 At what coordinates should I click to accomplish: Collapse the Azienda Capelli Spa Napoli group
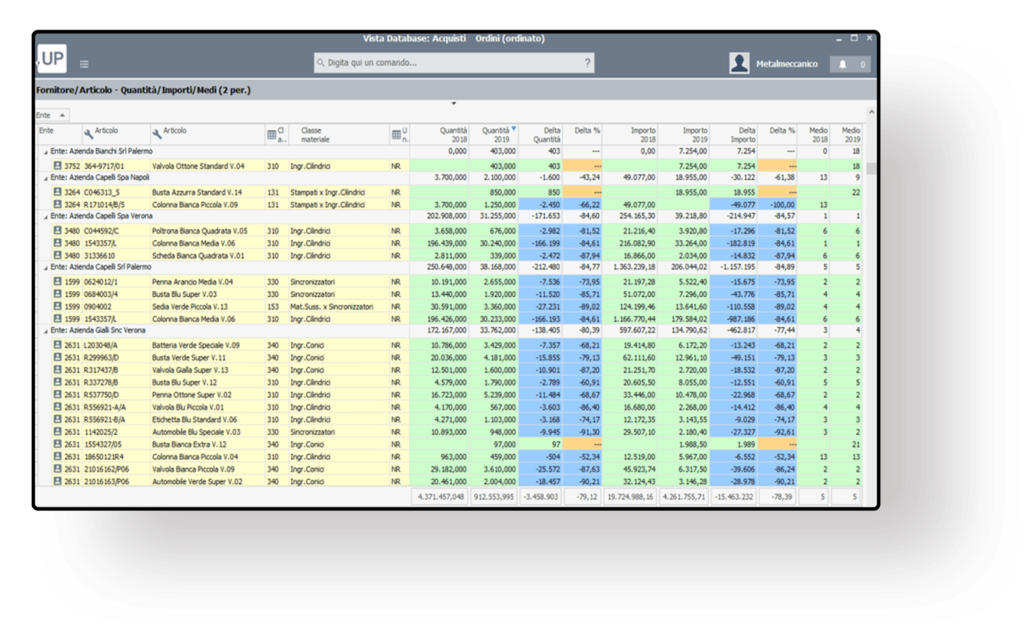[x=43, y=178]
